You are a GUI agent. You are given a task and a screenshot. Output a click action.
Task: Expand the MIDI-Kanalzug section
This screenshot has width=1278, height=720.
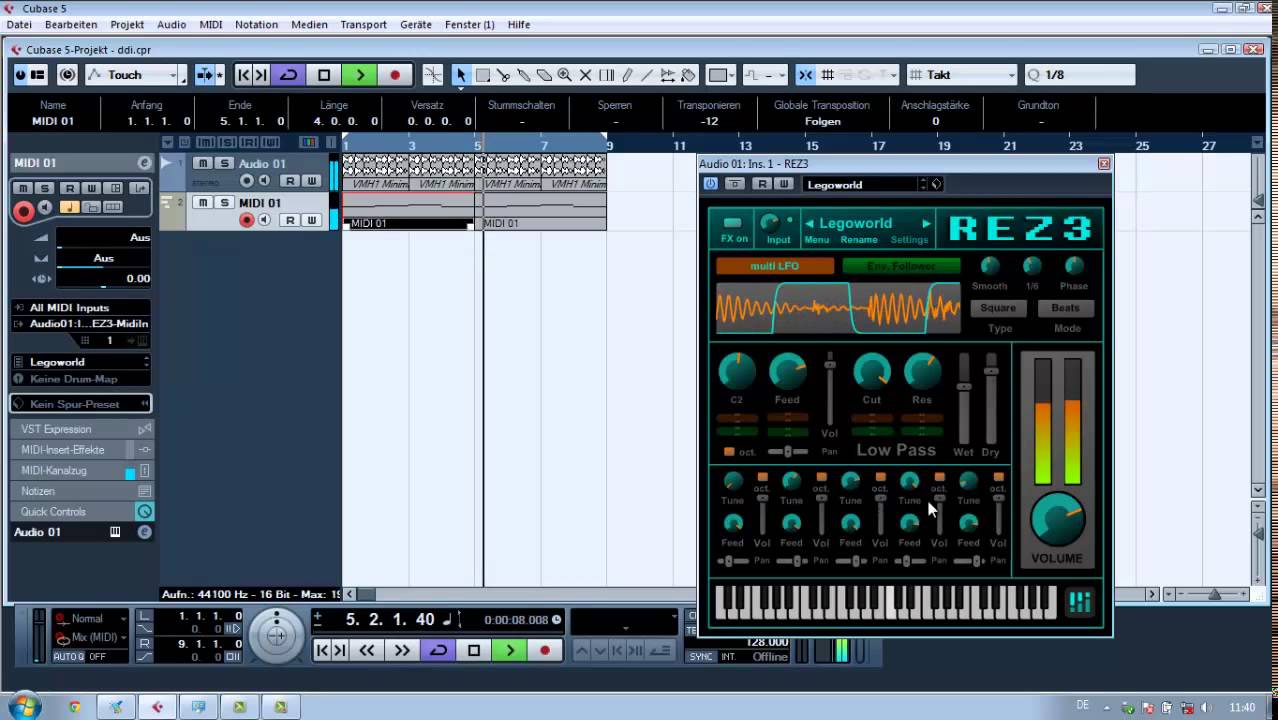point(81,471)
